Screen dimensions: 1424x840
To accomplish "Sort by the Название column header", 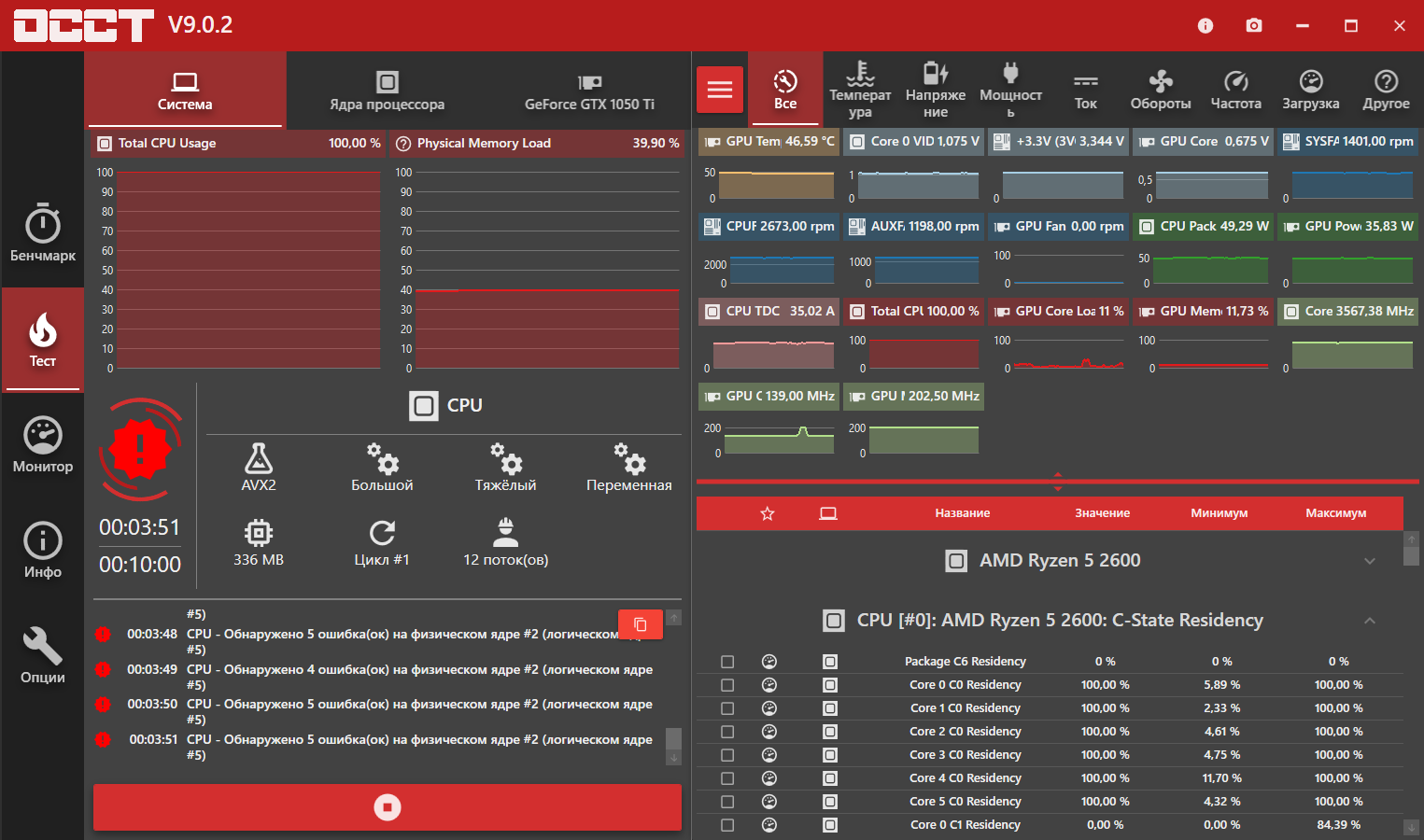I will click(963, 513).
